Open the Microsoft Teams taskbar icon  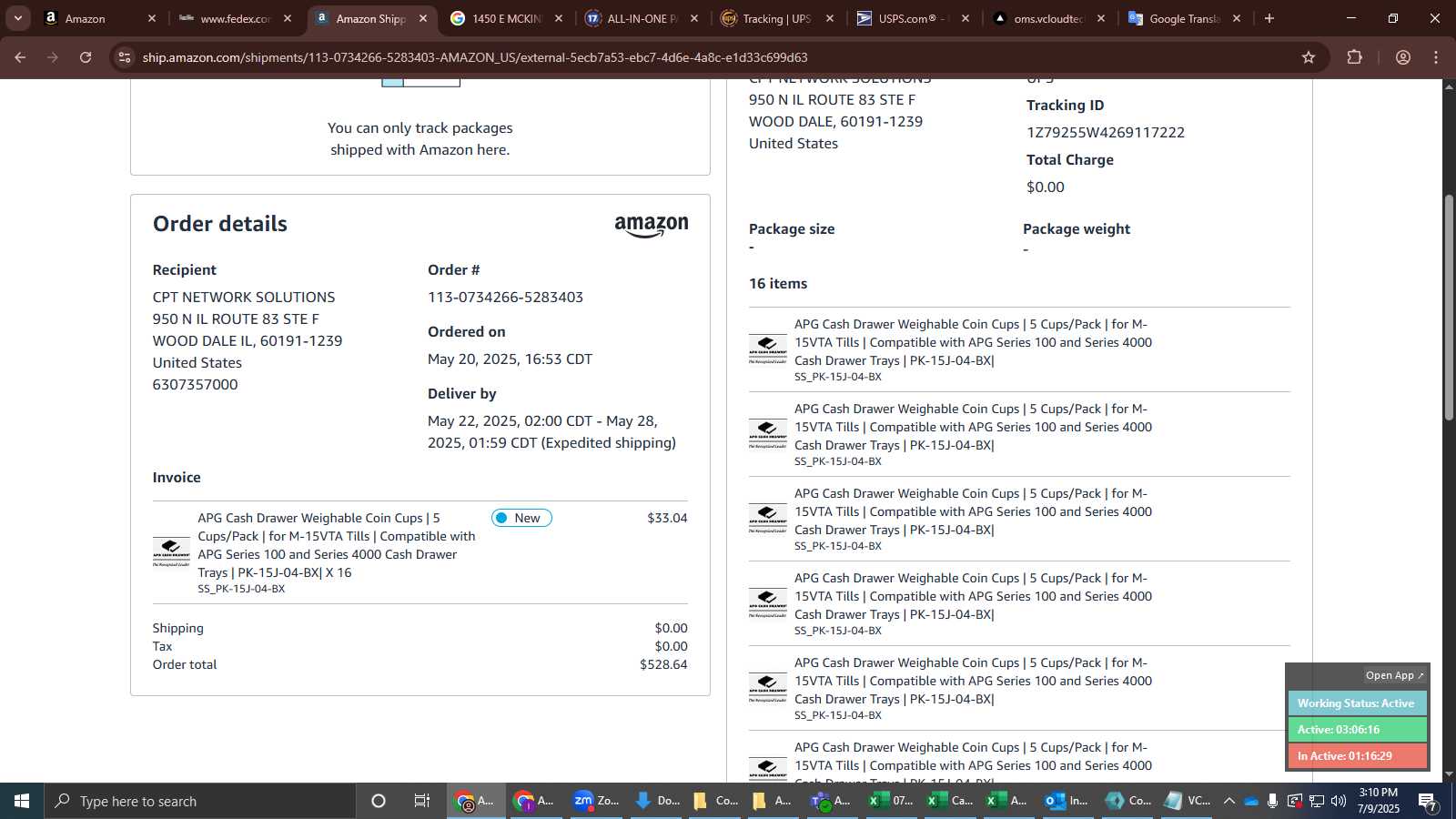[x=829, y=801]
